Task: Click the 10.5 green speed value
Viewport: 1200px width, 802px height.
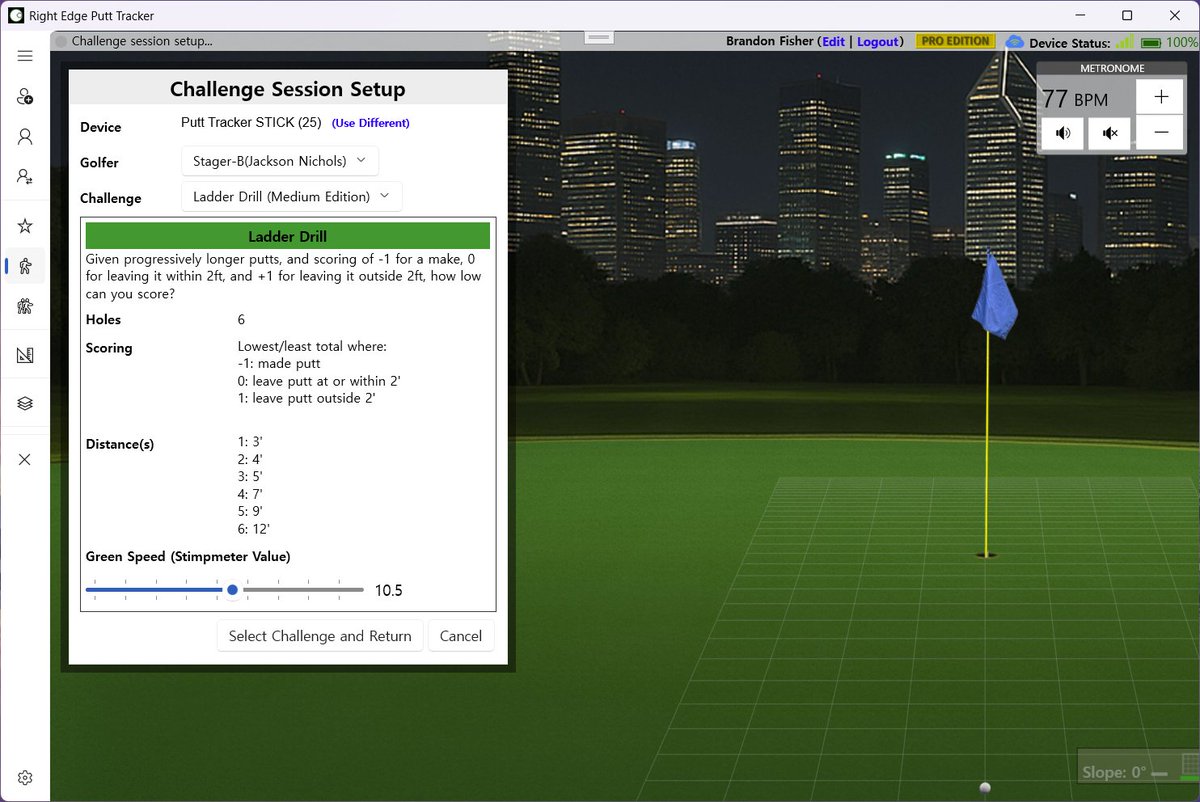Action: tap(388, 591)
